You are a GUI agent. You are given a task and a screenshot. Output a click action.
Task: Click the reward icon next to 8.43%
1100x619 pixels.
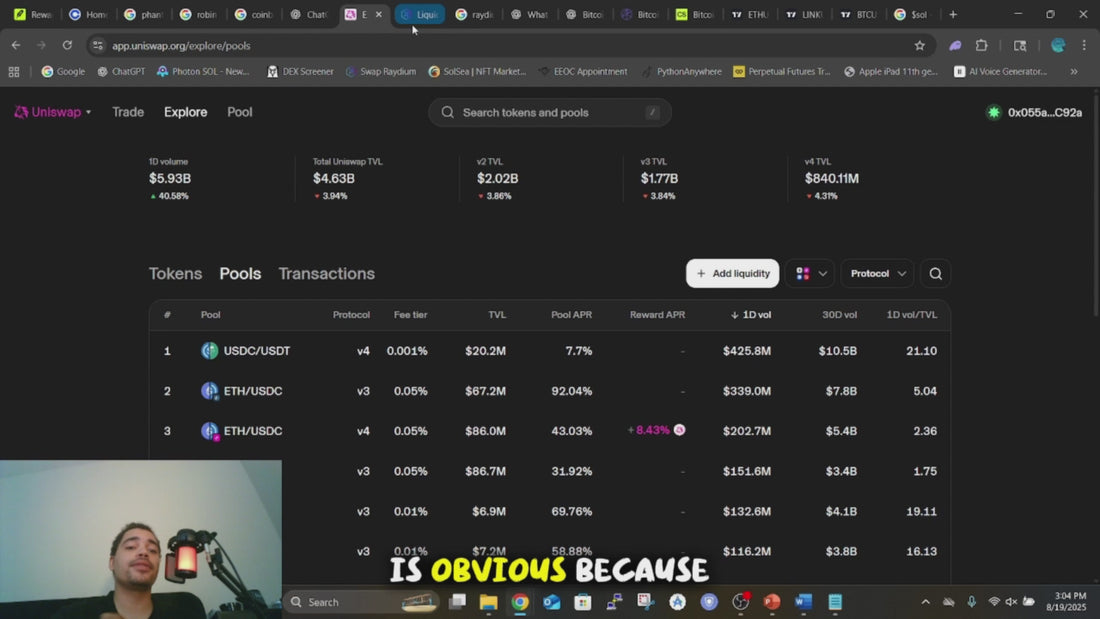click(679, 430)
